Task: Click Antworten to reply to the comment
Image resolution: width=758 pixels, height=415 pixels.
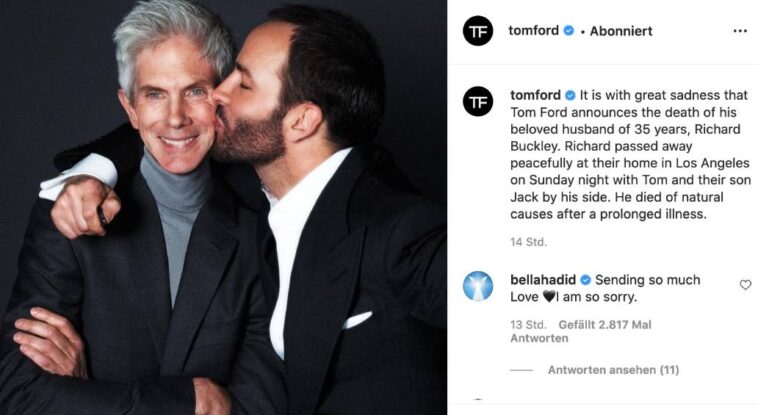Action: tap(539, 338)
